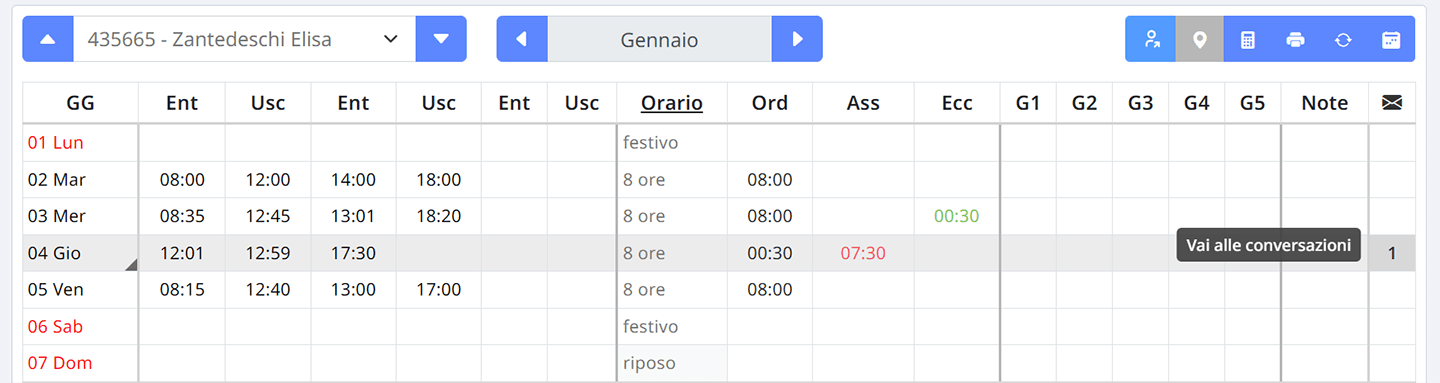Go to the month before Gennaio
This screenshot has width=1440, height=383.
[x=522, y=39]
